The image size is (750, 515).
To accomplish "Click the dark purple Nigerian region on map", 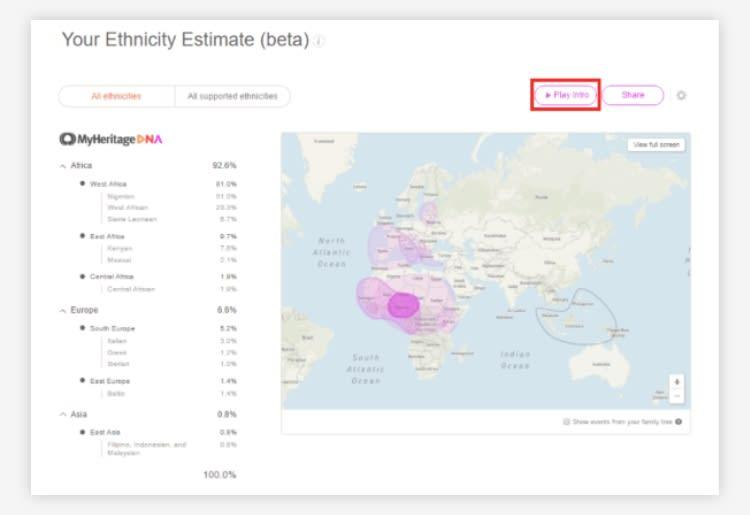I will pyautogui.click(x=403, y=306).
